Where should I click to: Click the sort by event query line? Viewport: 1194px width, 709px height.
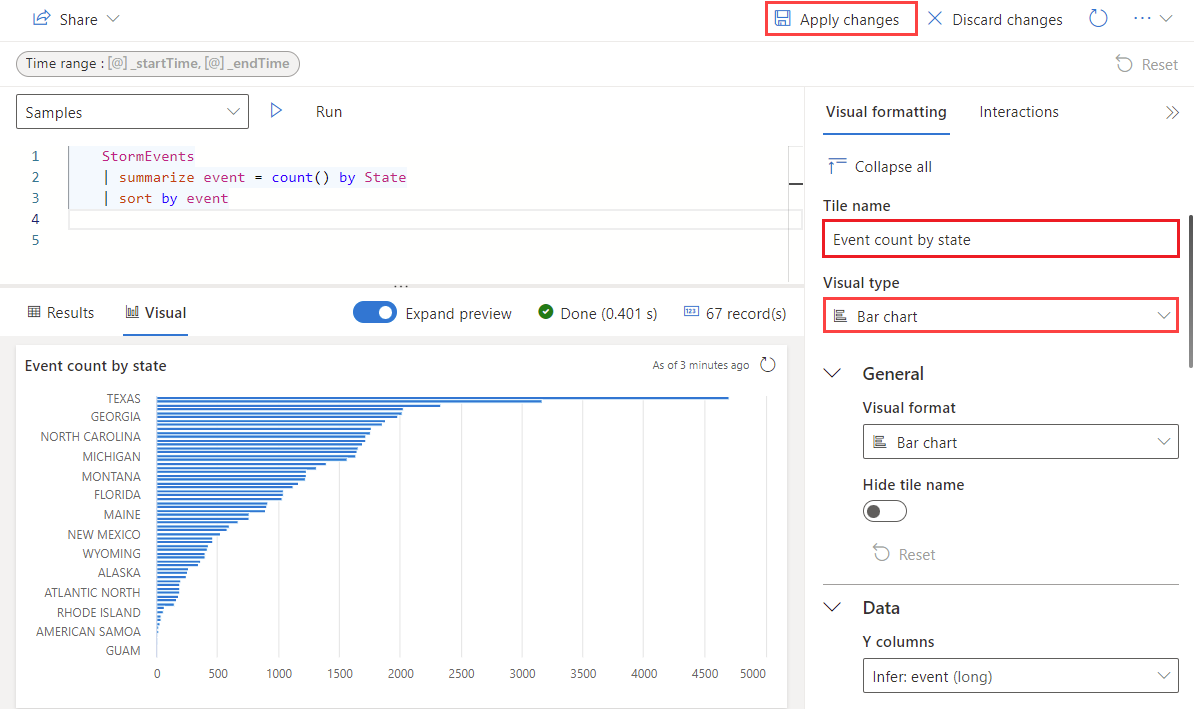pyautogui.click(x=167, y=199)
